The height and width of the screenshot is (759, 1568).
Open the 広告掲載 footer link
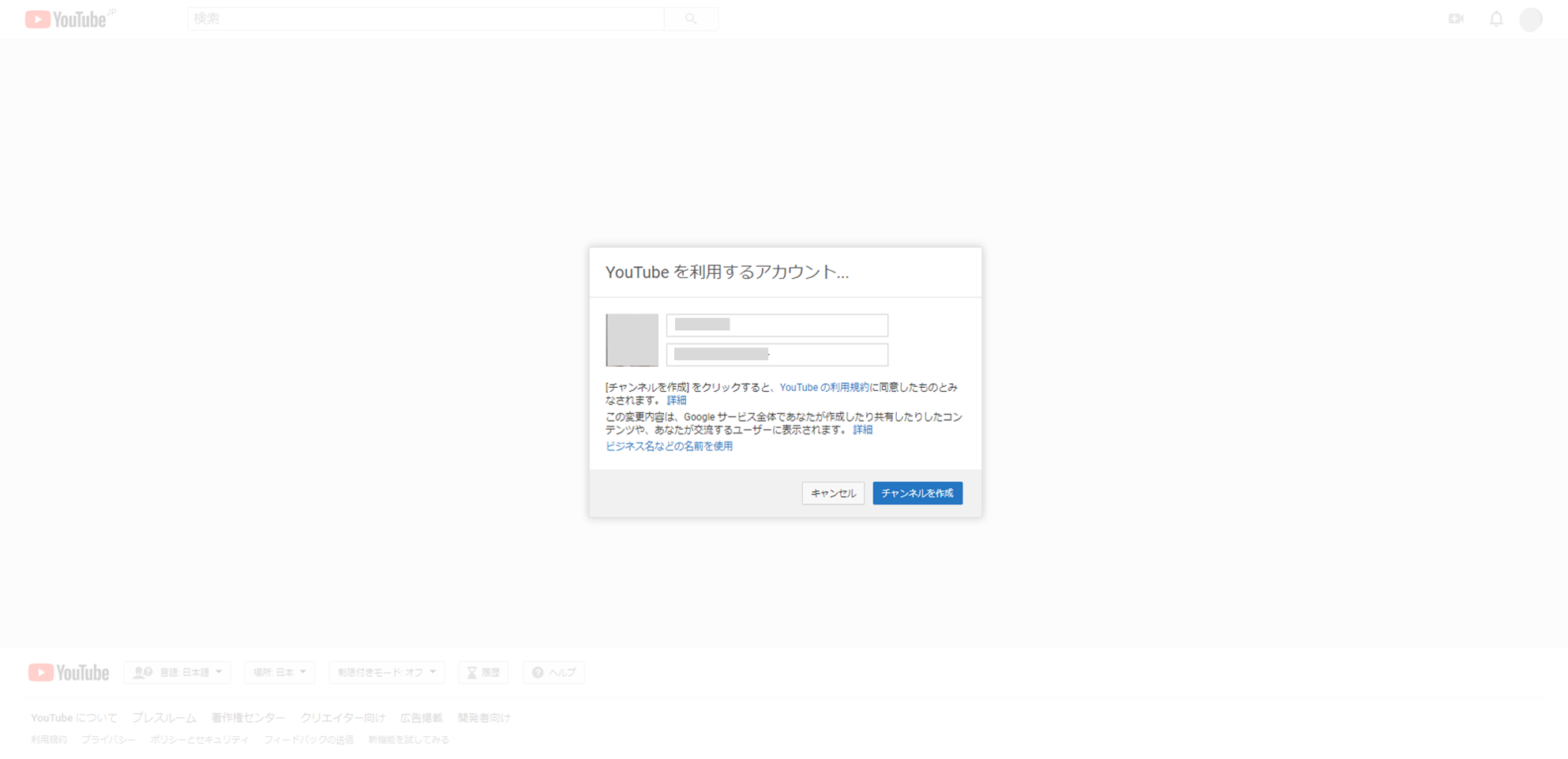pyautogui.click(x=421, y=718)
